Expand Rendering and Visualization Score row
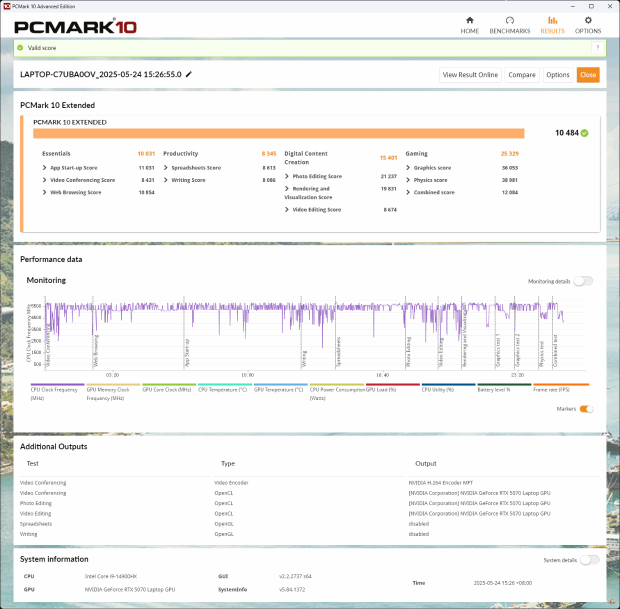The image size is (620, 609). pos(287,189)
